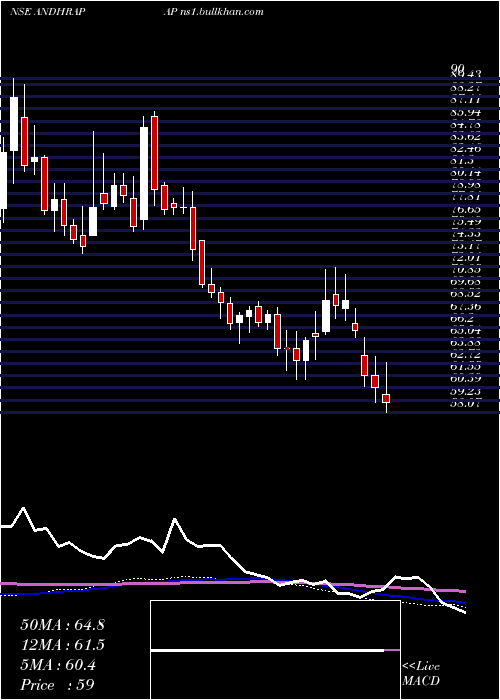Click the '<<Live MACD' label
The height and width of the screenshot is (700, 500).
coord(421,674)
